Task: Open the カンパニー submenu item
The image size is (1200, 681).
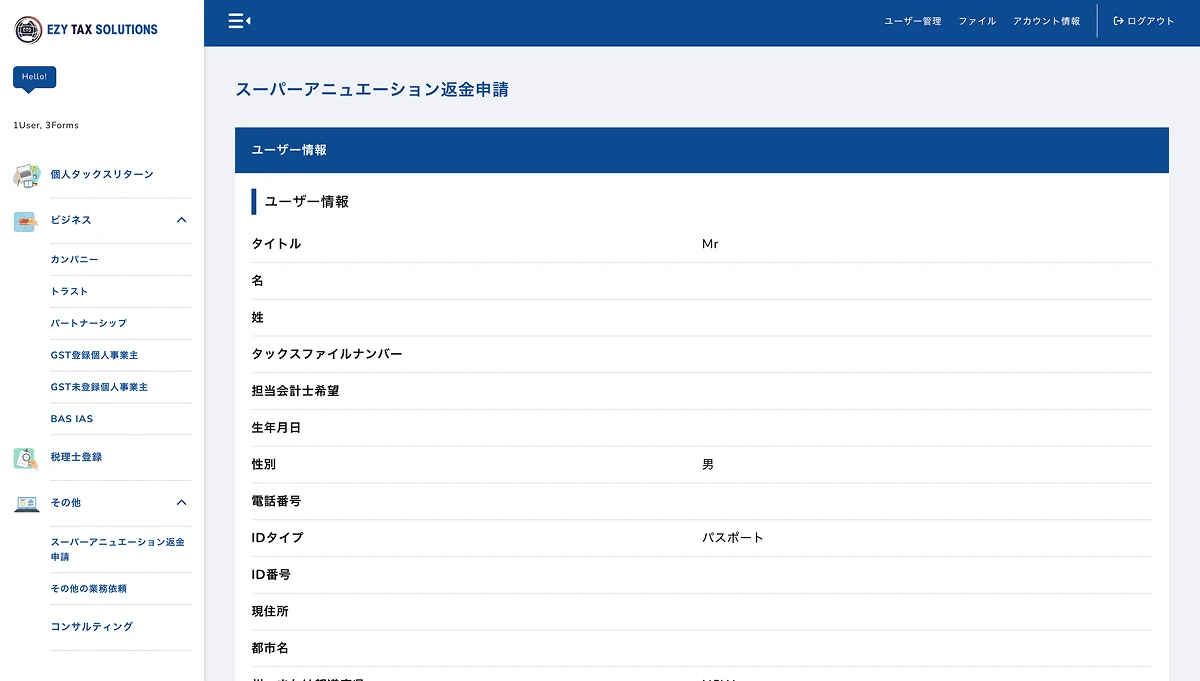Action: click(75, 260)
